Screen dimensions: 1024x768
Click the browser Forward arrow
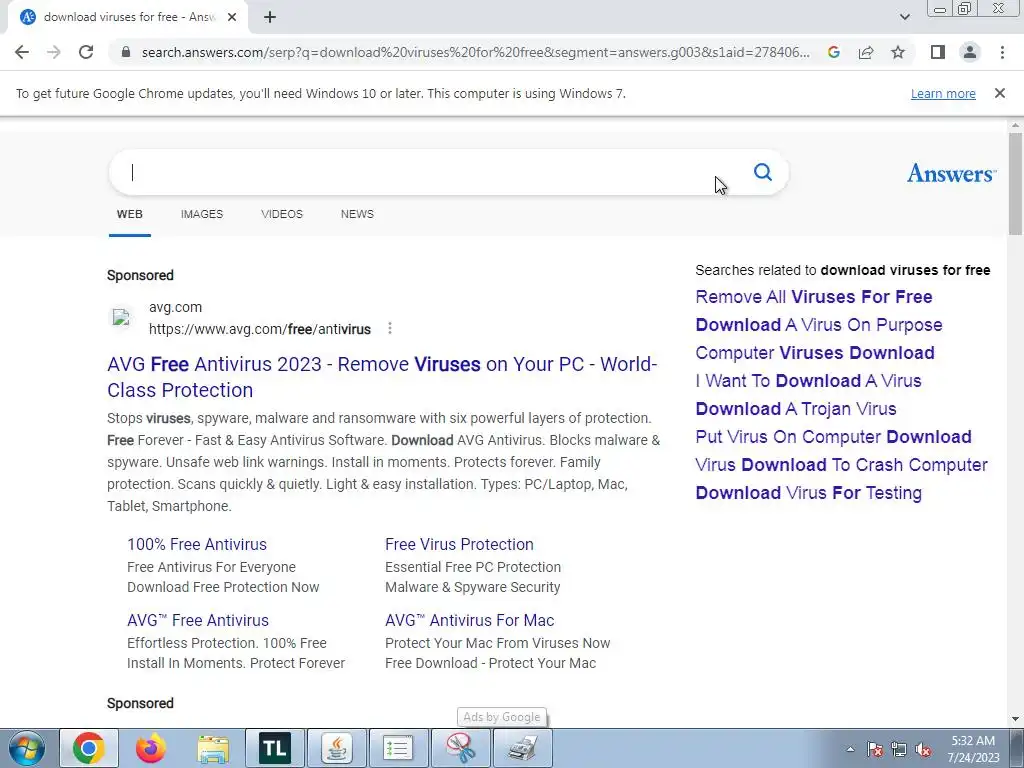tap(54, 52)
